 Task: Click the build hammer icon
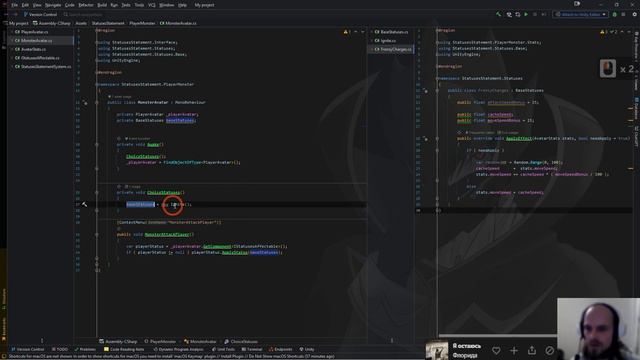[x=498, y=14]
